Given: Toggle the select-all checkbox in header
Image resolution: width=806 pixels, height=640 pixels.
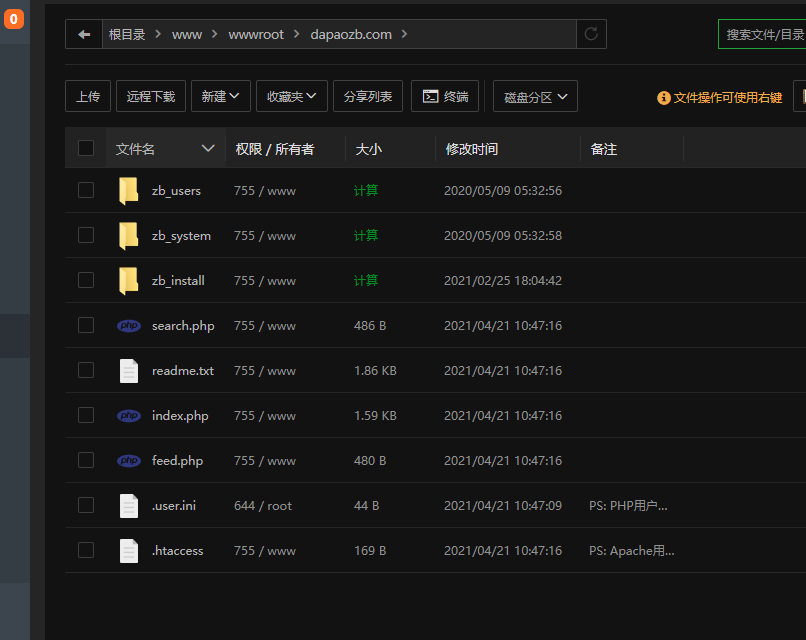Looking at the screenshot, I should tap(86, 149).
